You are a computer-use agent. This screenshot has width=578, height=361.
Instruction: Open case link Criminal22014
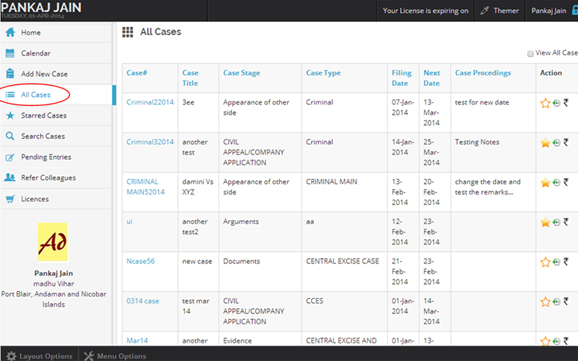(150, 102)
